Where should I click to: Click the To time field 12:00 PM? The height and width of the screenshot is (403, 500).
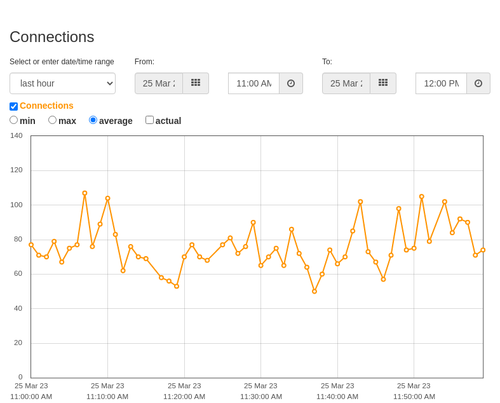pyautogui.click(x=441, y=83)
